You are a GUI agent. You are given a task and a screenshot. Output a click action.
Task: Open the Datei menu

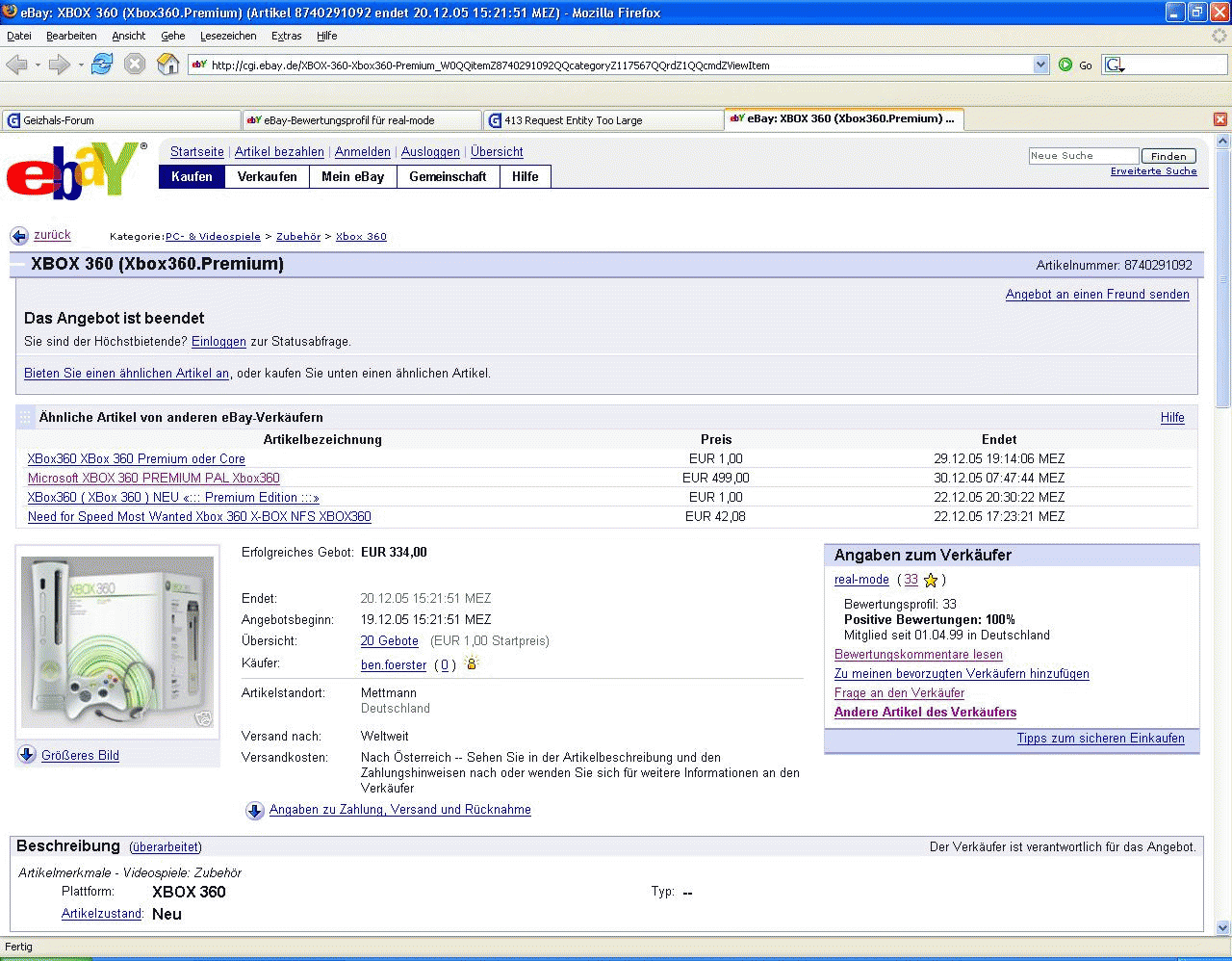click(19, 36)
